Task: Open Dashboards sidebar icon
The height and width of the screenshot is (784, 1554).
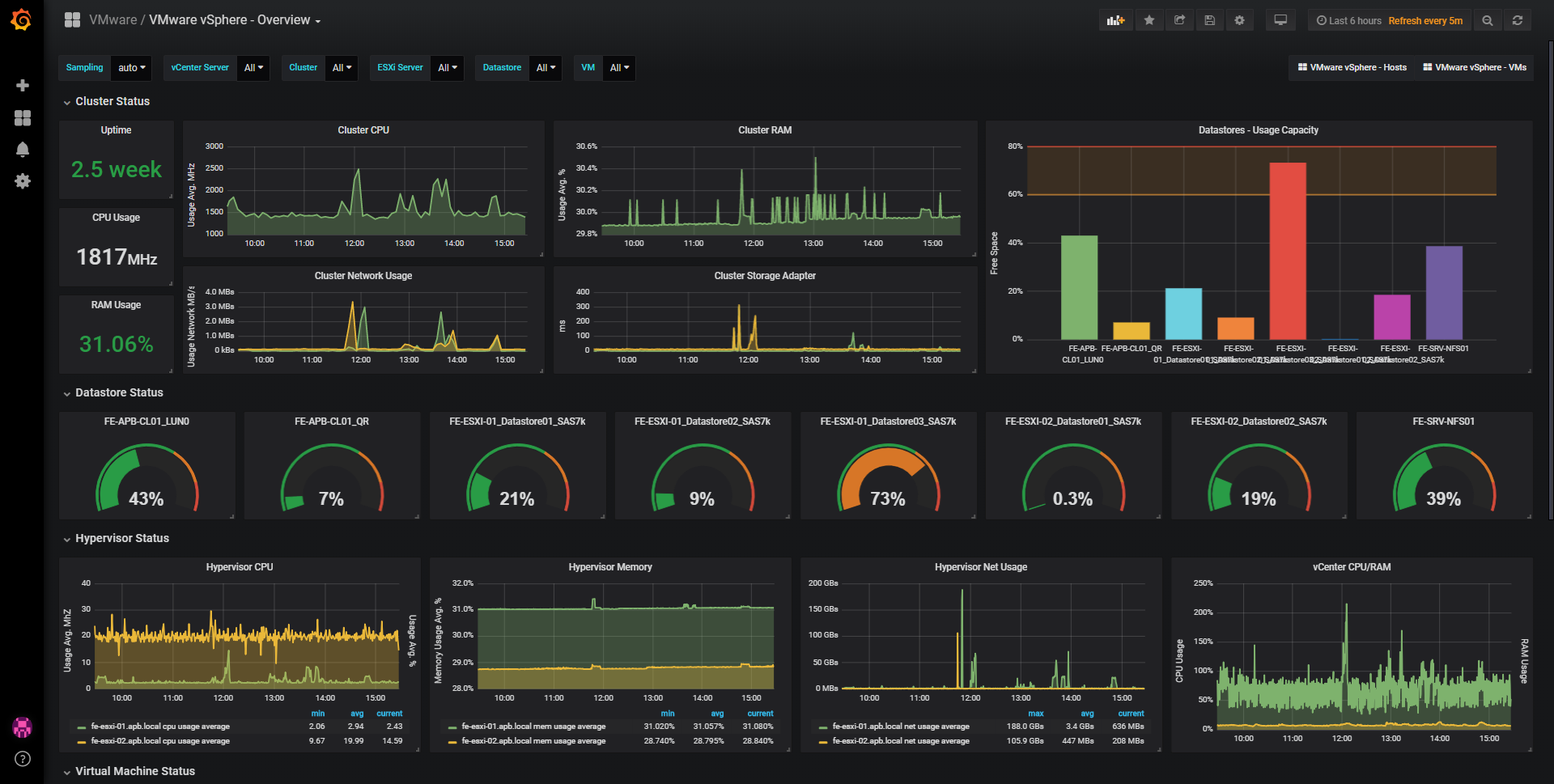Action: (23, 118)
